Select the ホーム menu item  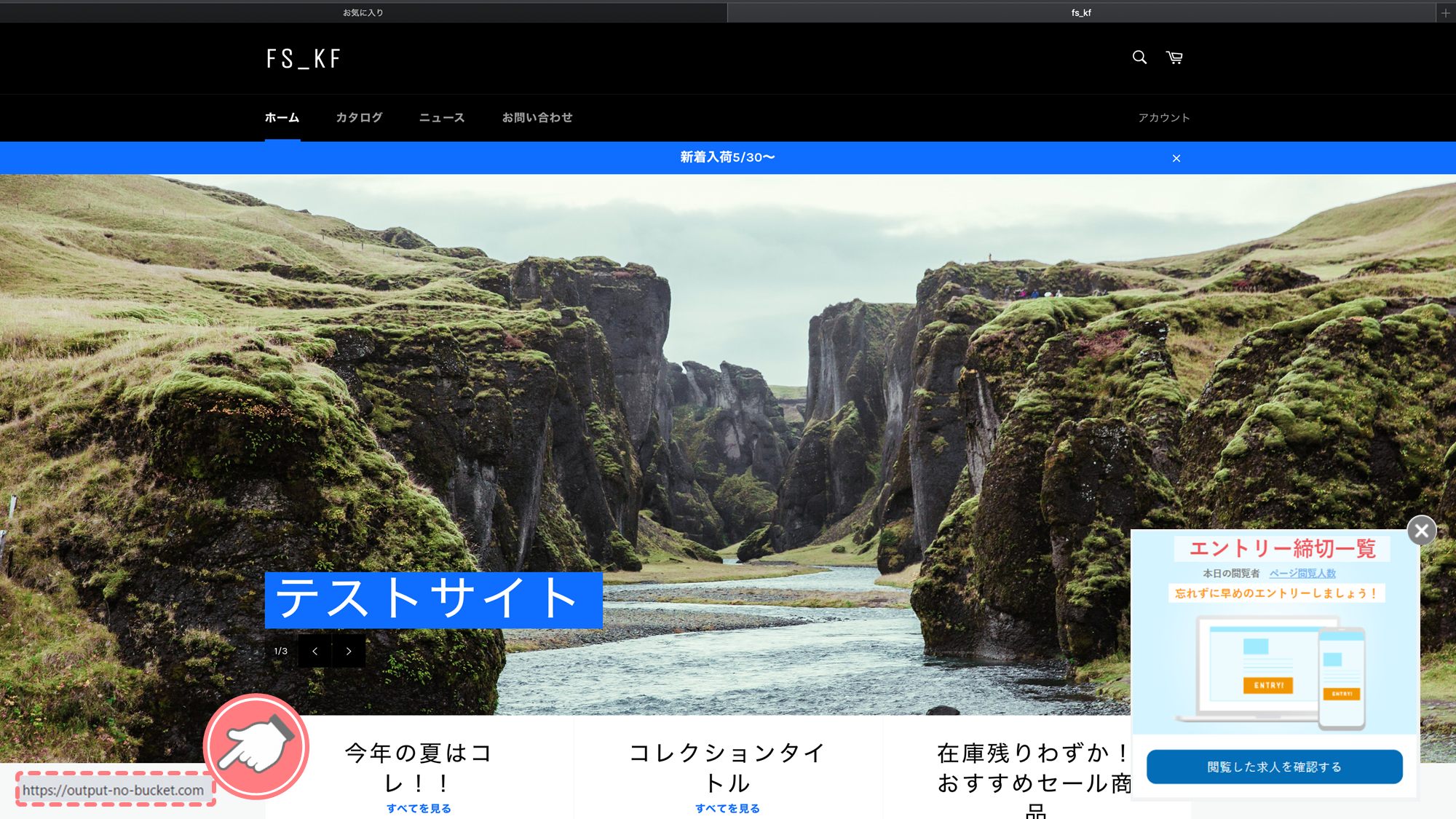[x=282, y=118]
